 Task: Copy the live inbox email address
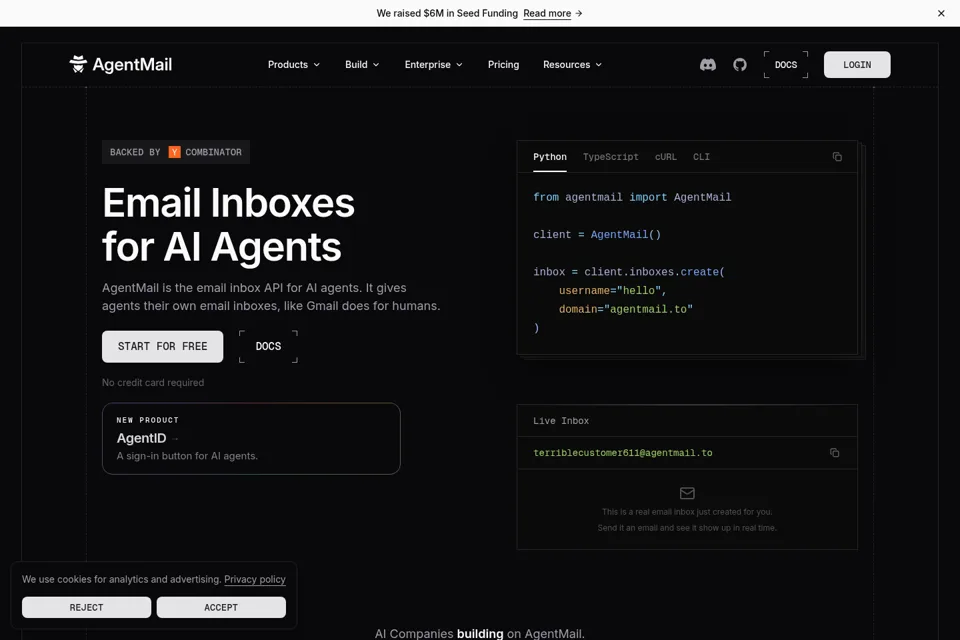[x=834, y=453]
